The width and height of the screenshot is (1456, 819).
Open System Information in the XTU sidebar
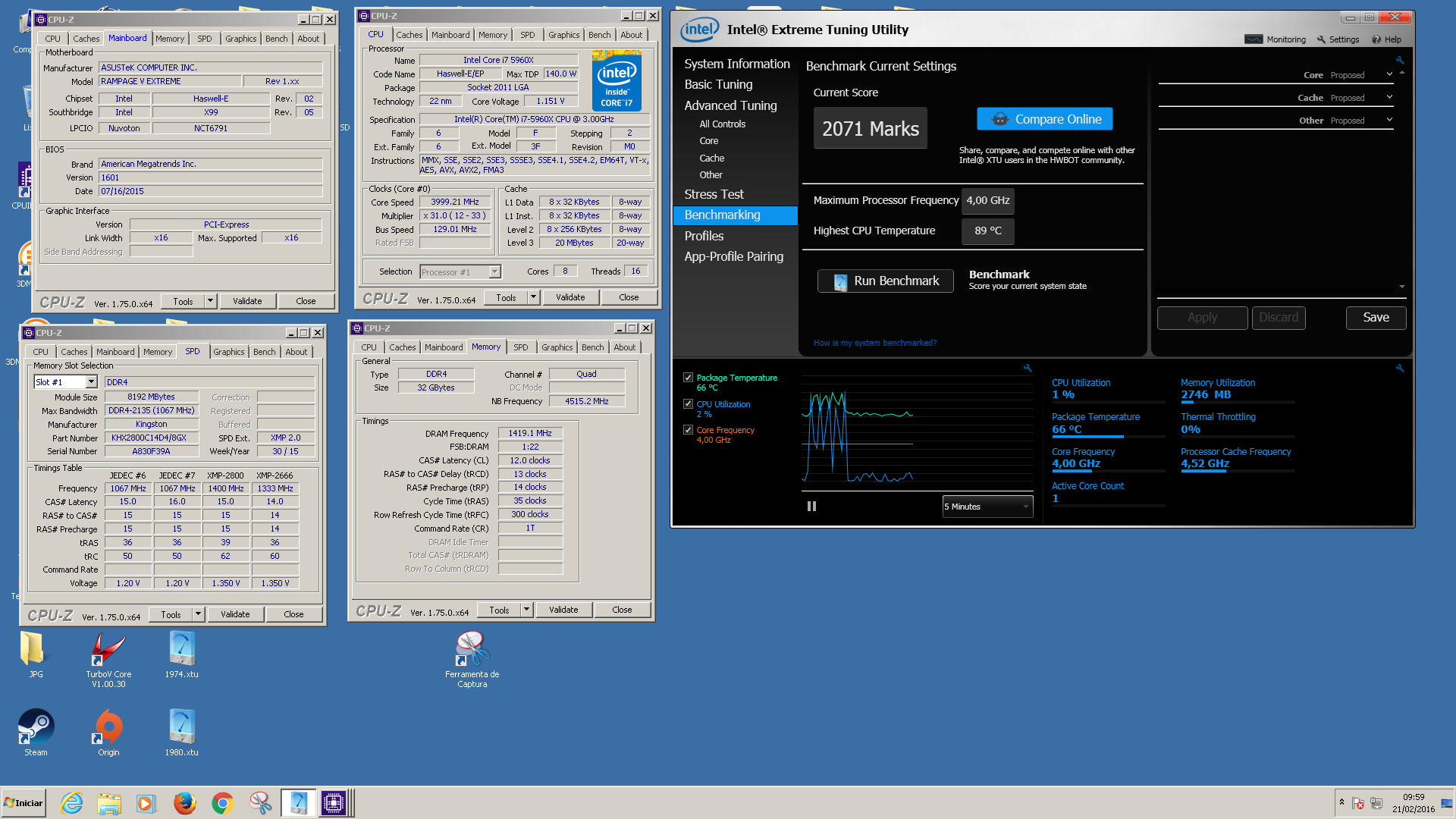(x=736, y=64)
